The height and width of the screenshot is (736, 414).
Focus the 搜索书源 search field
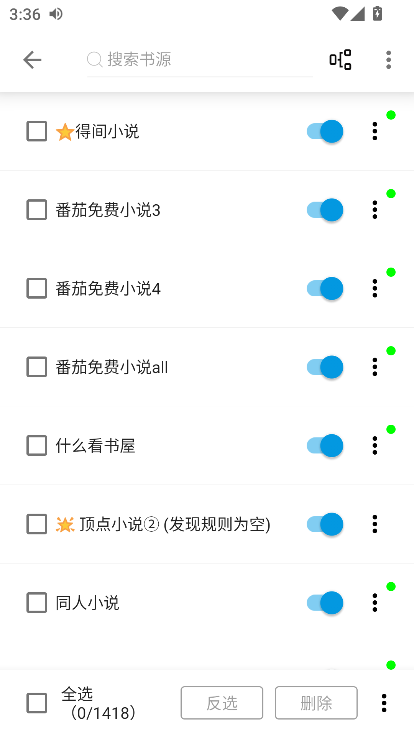click(200, 60)
